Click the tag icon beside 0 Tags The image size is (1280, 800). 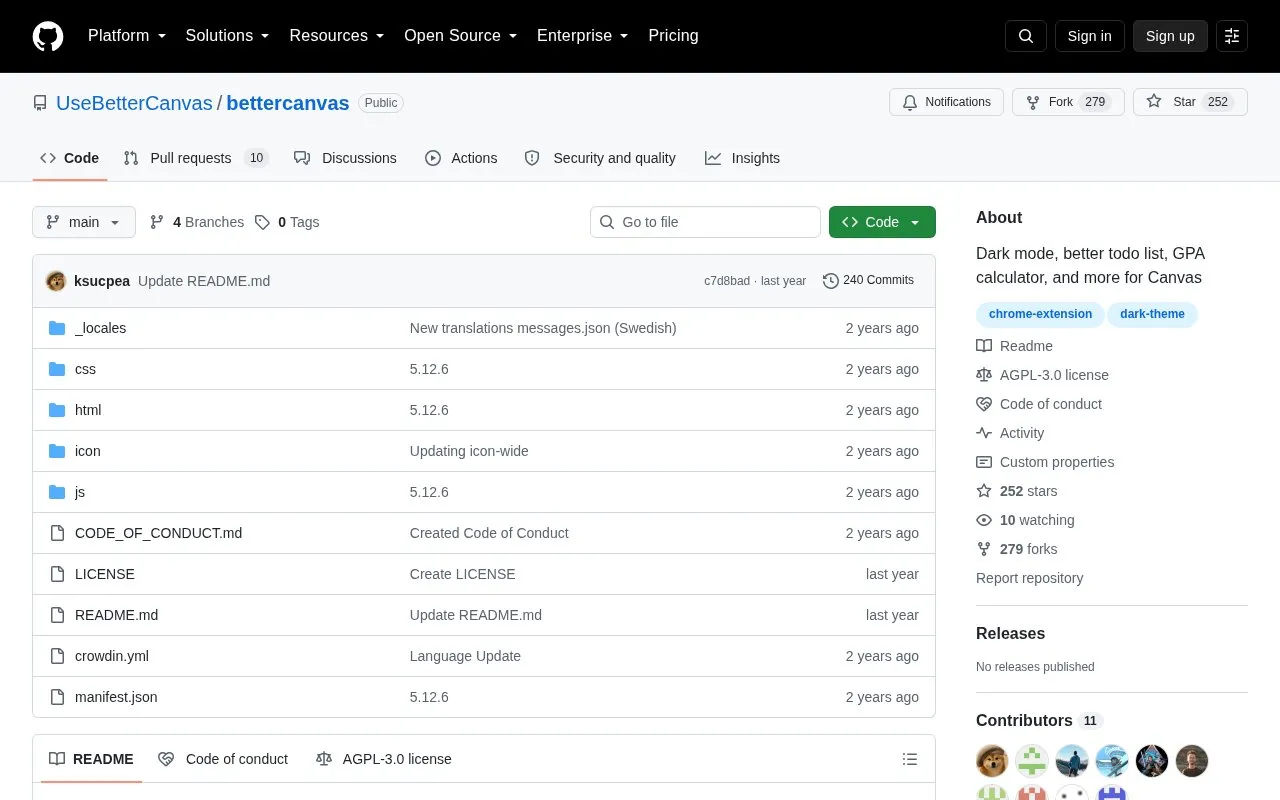click(x=262, y=222)
